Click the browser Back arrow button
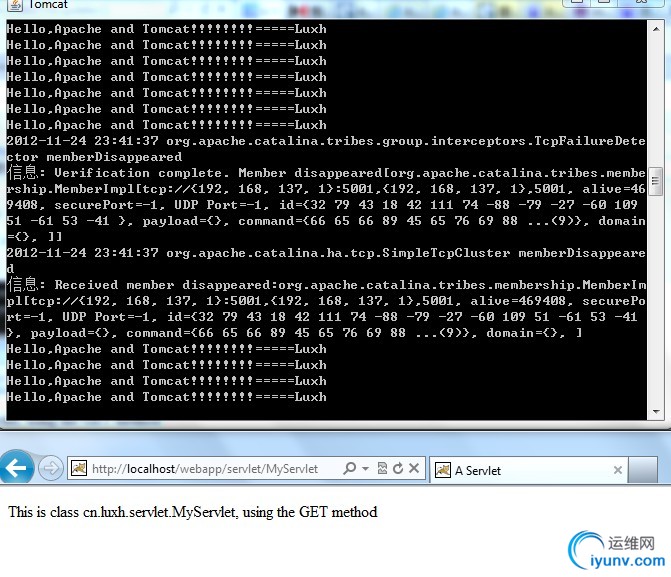This screenshot has width=671, height=577. [x=16, y=468]
